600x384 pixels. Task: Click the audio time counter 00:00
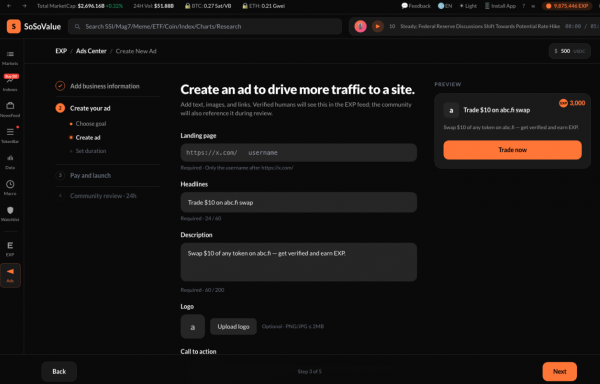point(573,26)
